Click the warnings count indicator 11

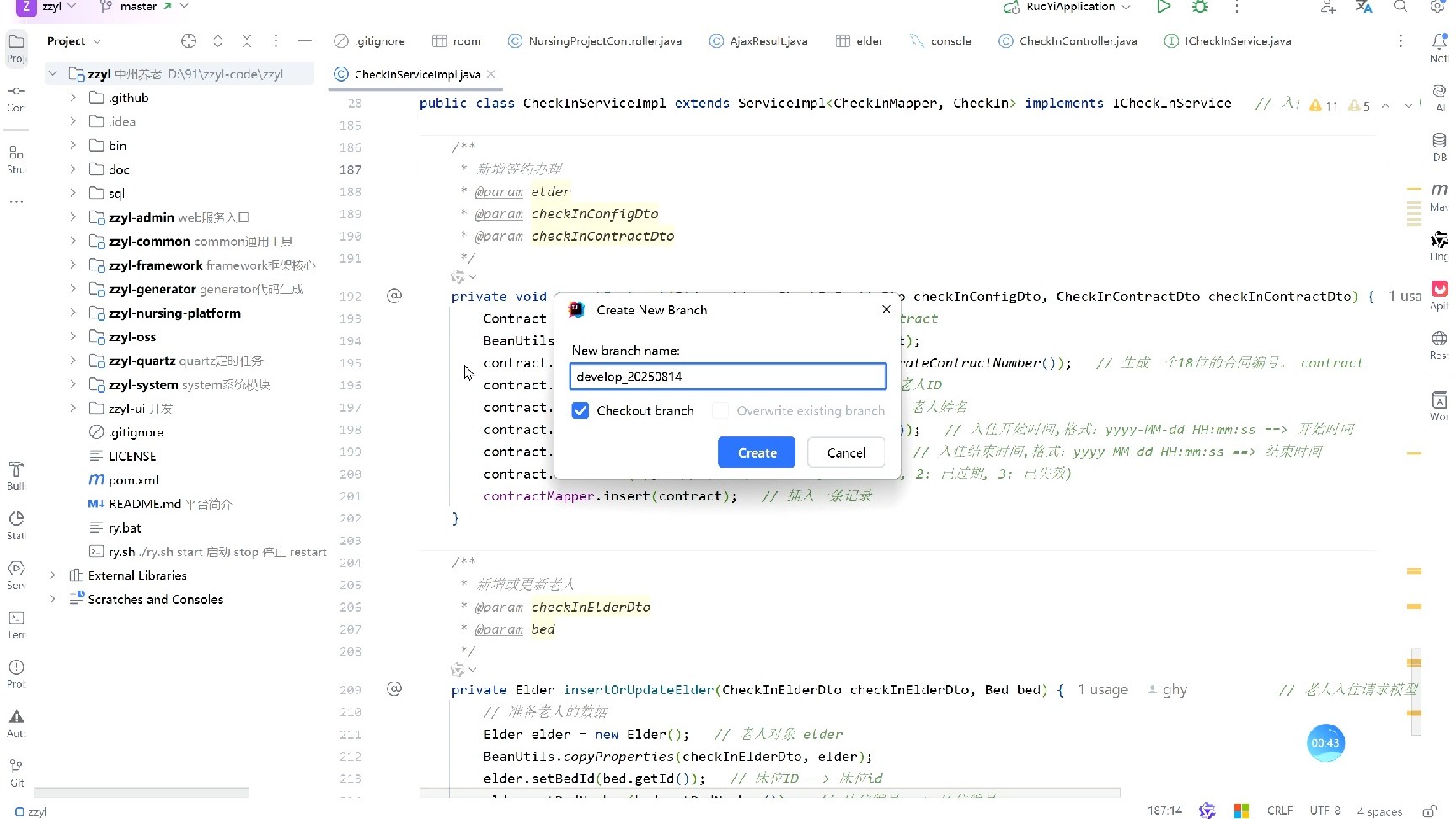coord(1324,105)
